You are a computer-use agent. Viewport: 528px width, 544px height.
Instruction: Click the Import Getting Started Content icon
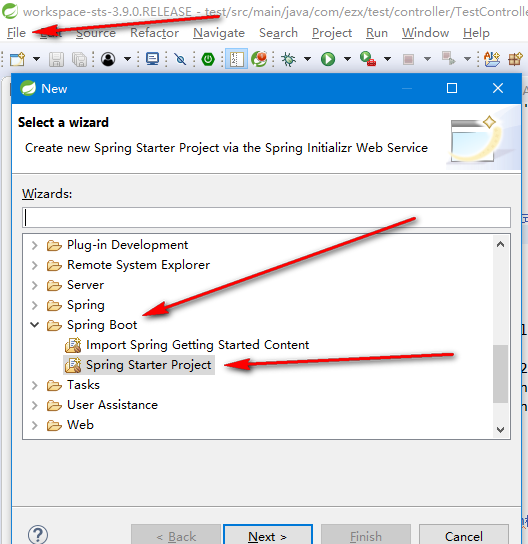pos(73,345)
